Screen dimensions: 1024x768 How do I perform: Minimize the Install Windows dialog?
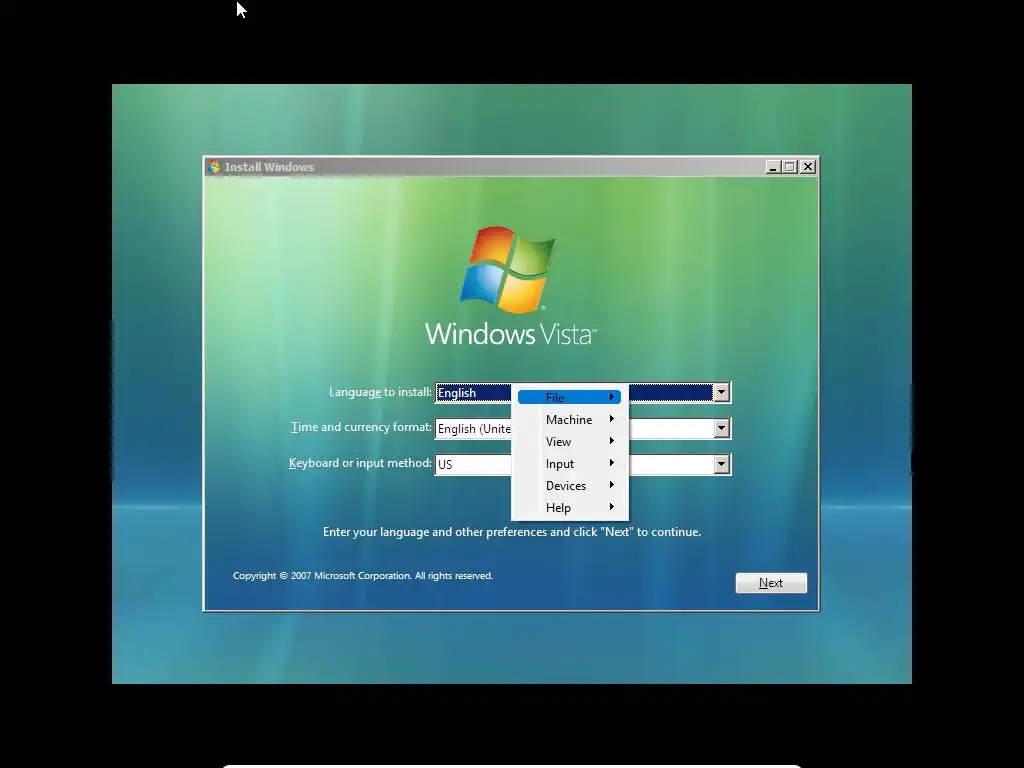pyautogui.click(x=773, y=167)
